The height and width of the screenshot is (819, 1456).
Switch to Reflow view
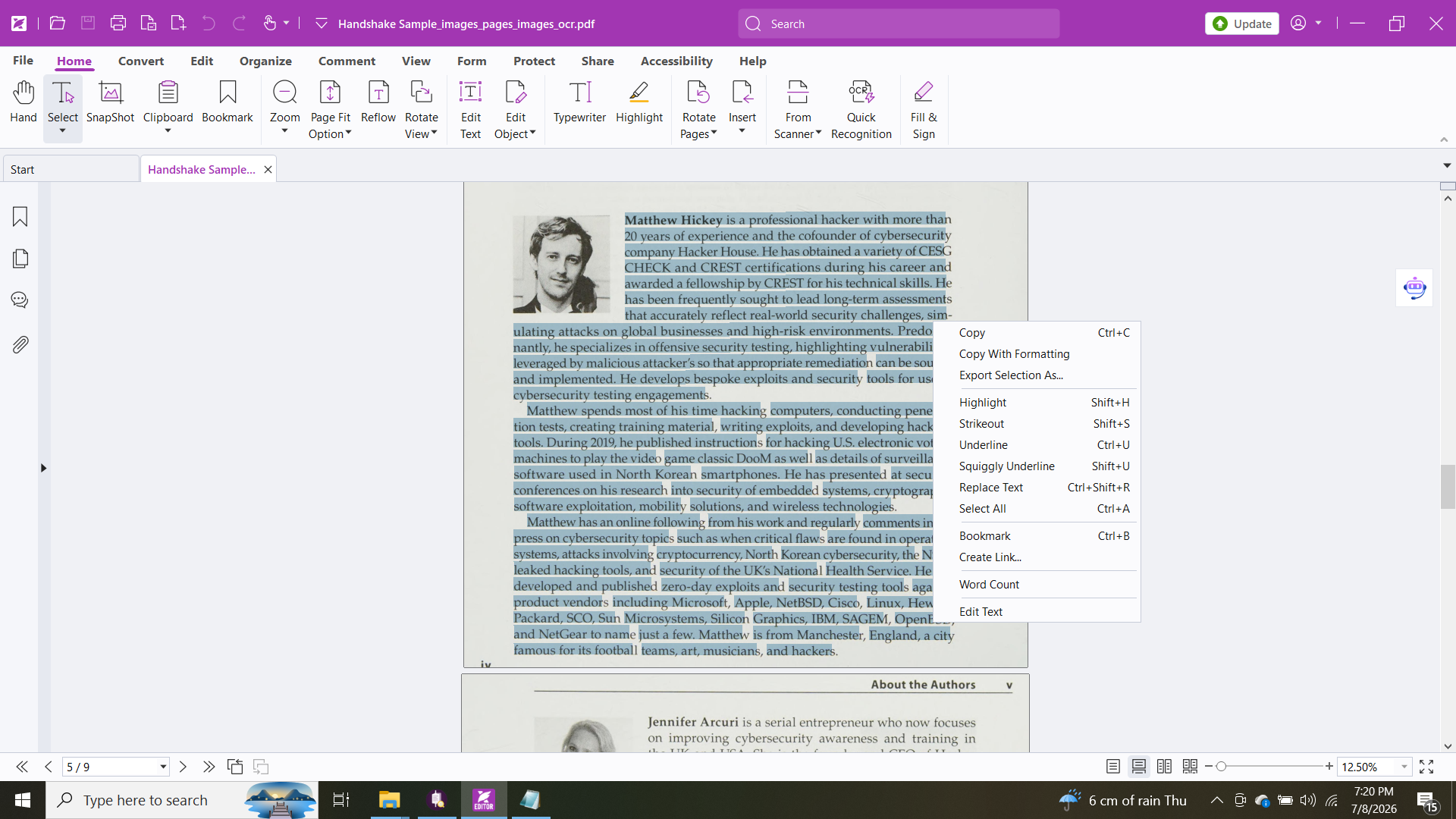tap(378, 102)
